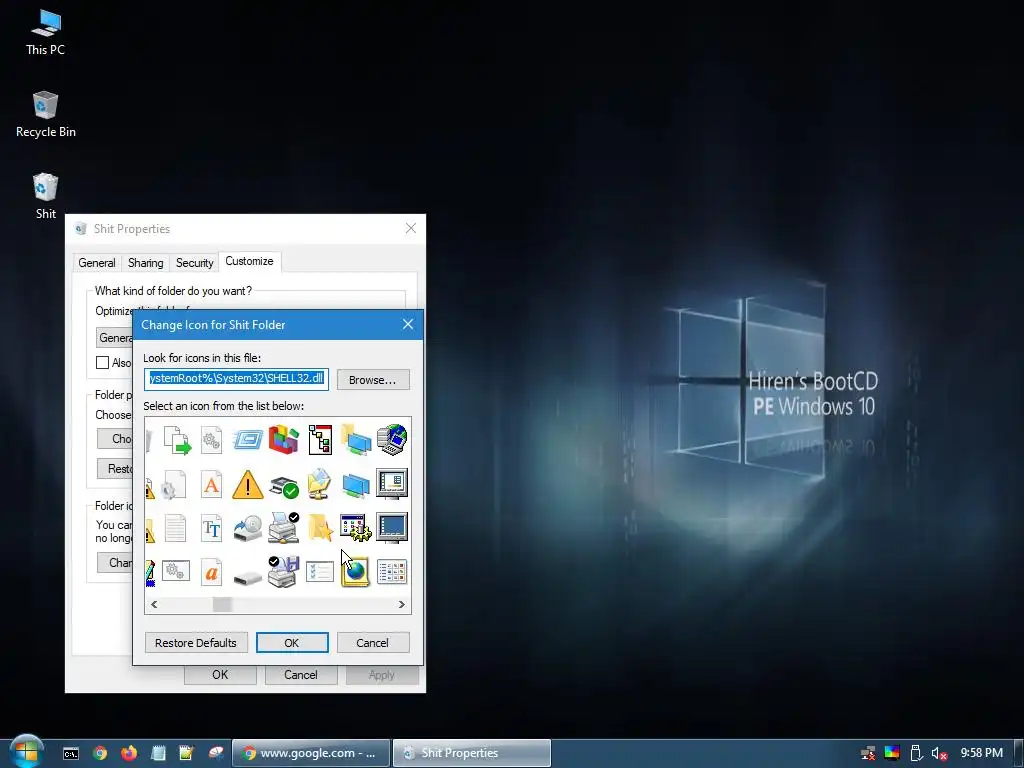The image size is (1024, 768).
Task: Select the TT font document icon
Action: pos(211,528)
